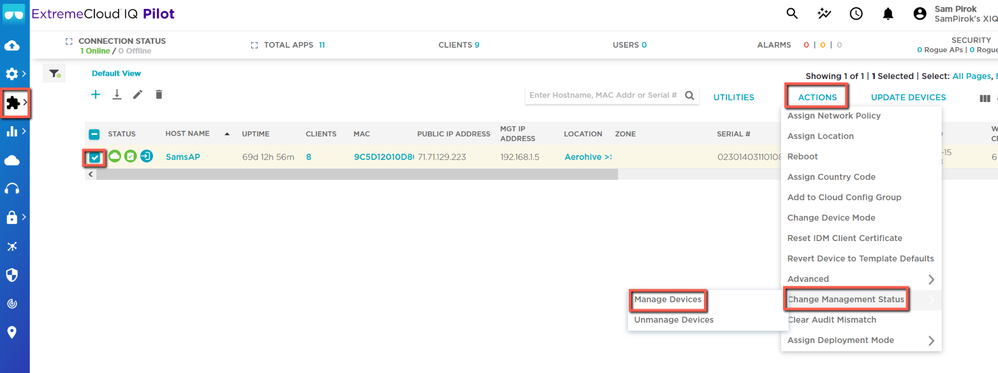Click the trash delete icon
Image resolution: width=998 pixels, height=373 pixels.
pyautogui.click(x=159, y=94)
